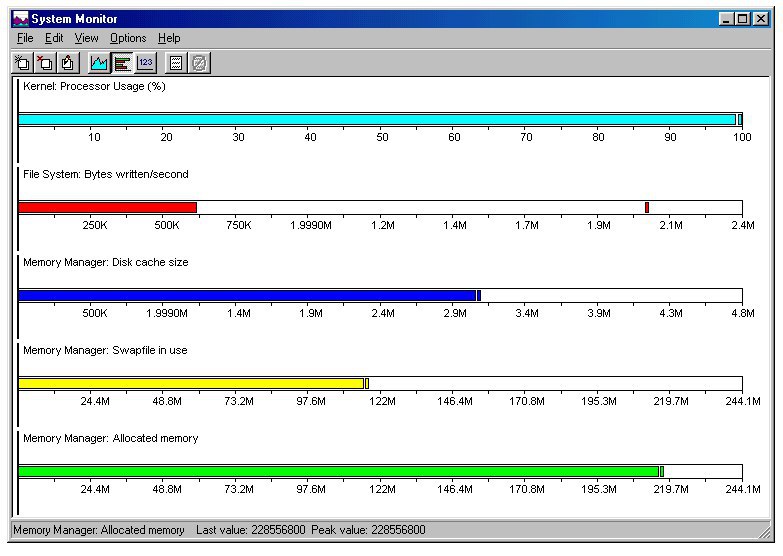Screen dimensions: 783x556
Task: Click the Start Logging toolbar icon
Action: 176,63
